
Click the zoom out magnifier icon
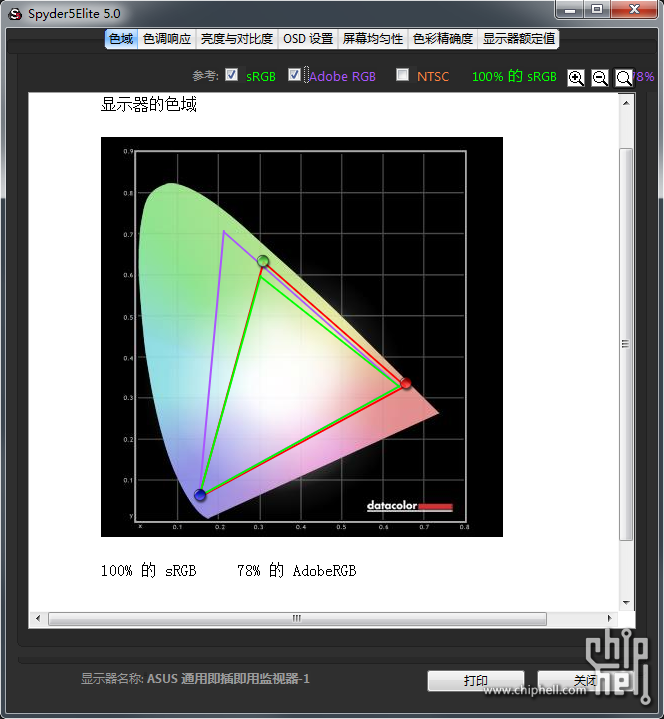coord(600,78)
